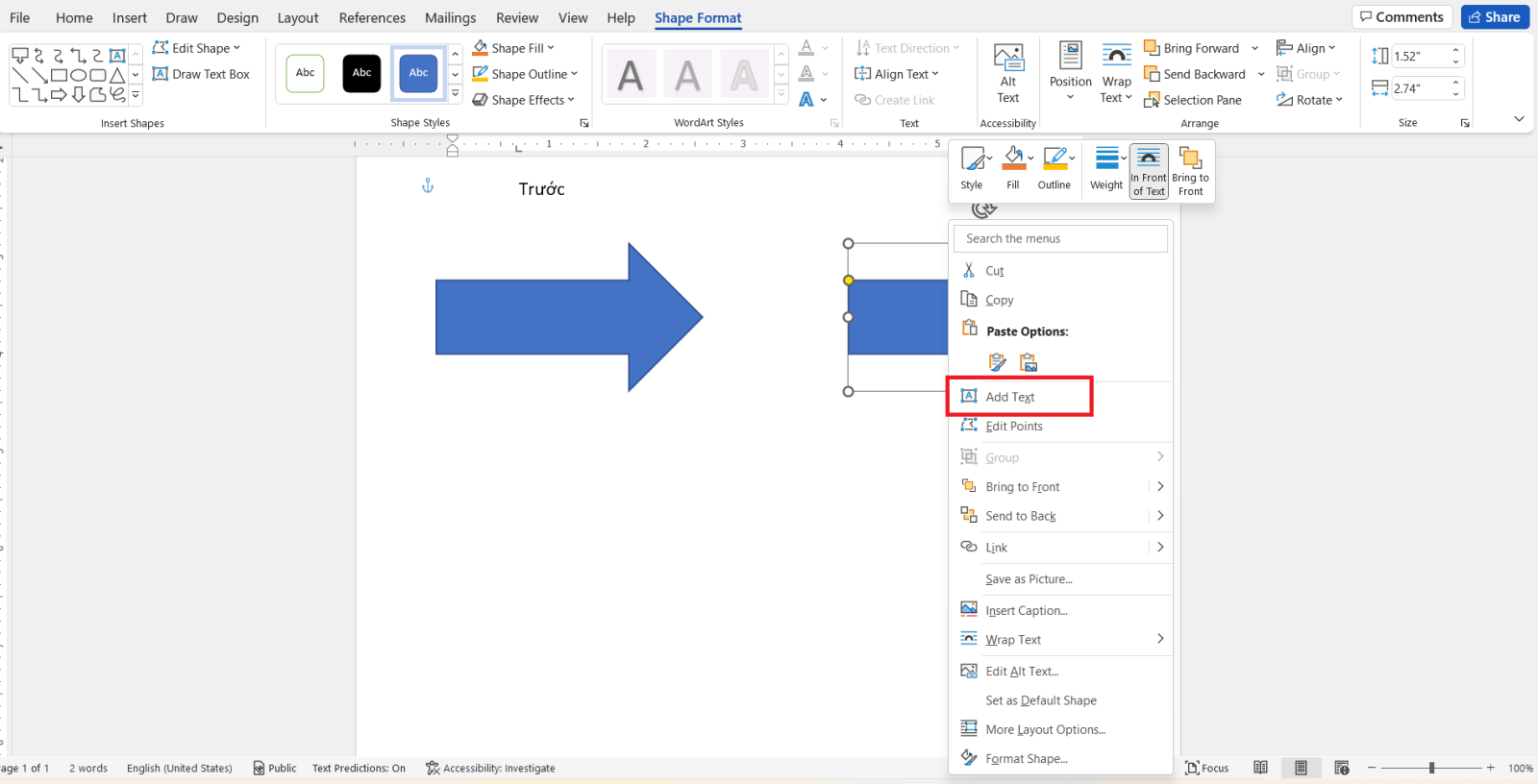Click the Wrap Text ribbon icon

pyautogui.click(x=1116, y=56)
